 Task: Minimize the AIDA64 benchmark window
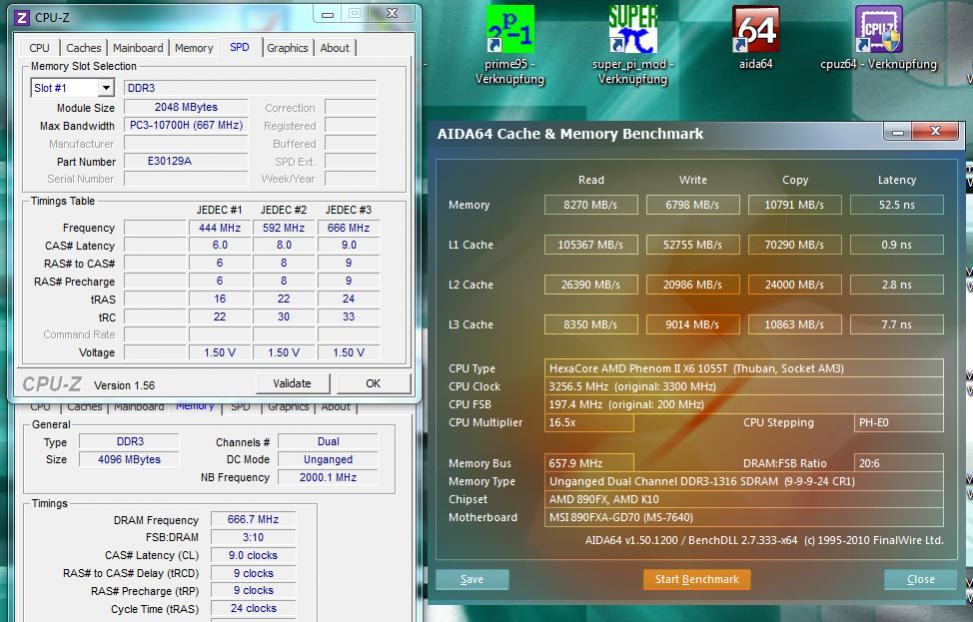coord(897,132)
